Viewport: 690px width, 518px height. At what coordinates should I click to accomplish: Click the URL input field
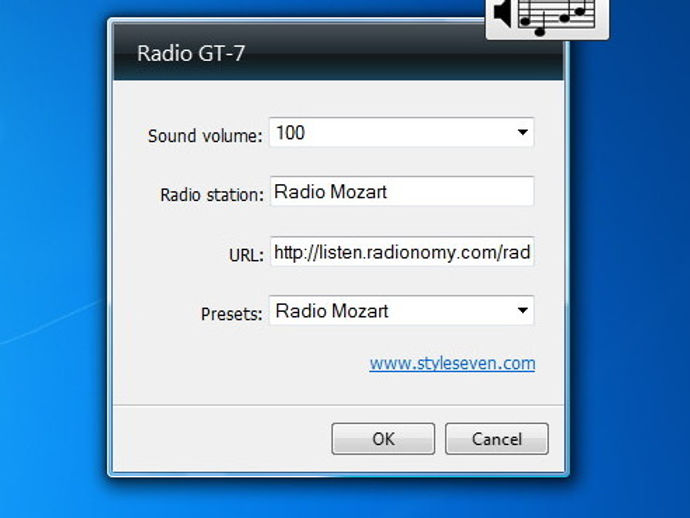point(402,252)
